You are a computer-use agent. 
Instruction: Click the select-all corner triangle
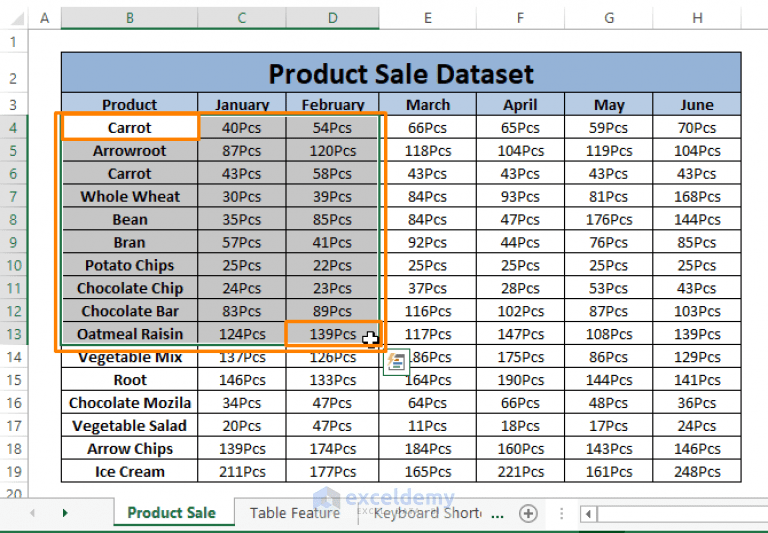(17, 19)
